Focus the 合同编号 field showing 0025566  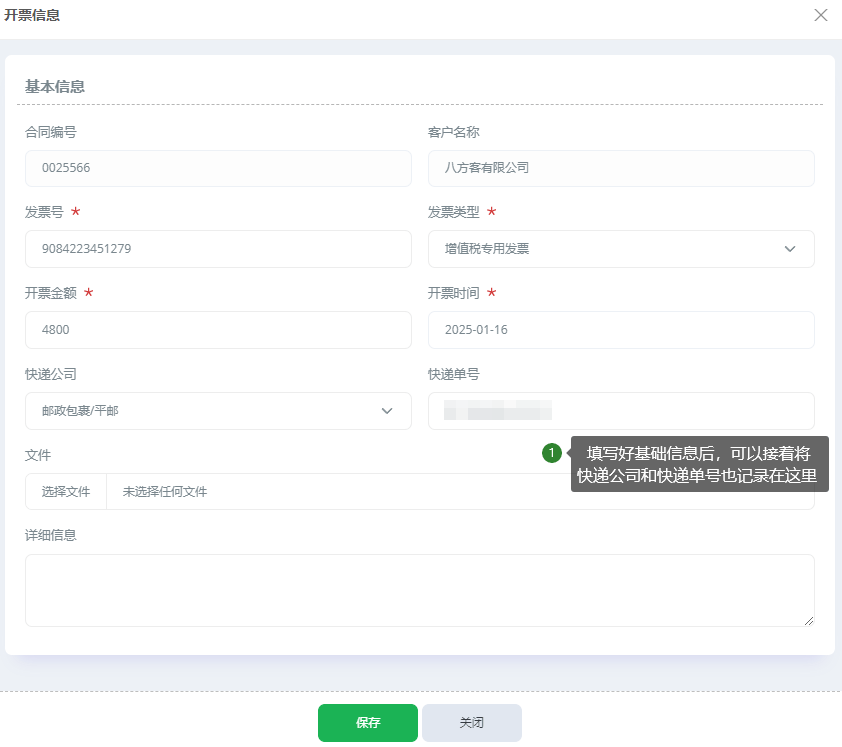pyautogui.click(x=217, y=168)
